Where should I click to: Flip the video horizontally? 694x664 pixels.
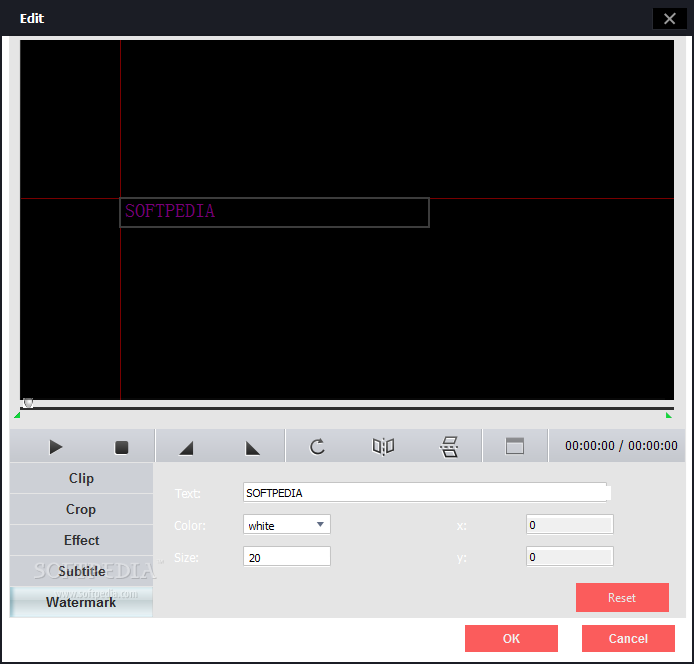[x=383, y=447]
